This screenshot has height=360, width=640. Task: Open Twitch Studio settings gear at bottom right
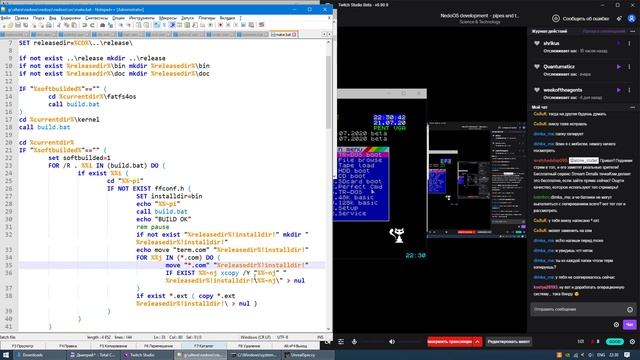point(632,342)
